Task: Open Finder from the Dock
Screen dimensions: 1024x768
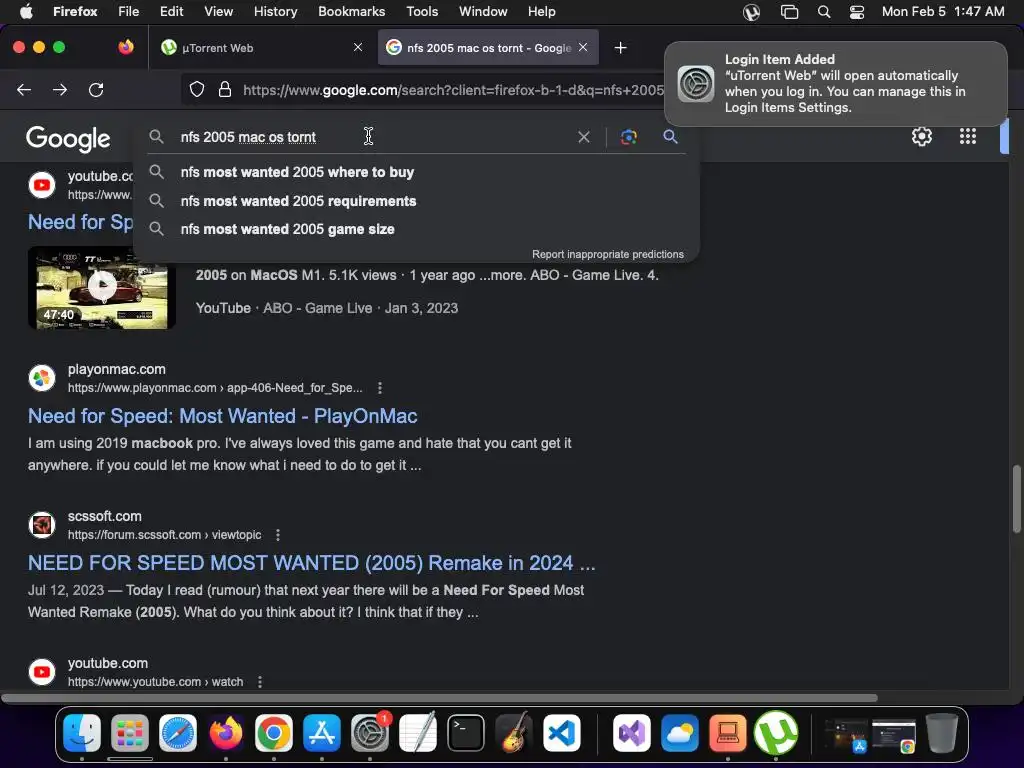Action: click(82, 733)
